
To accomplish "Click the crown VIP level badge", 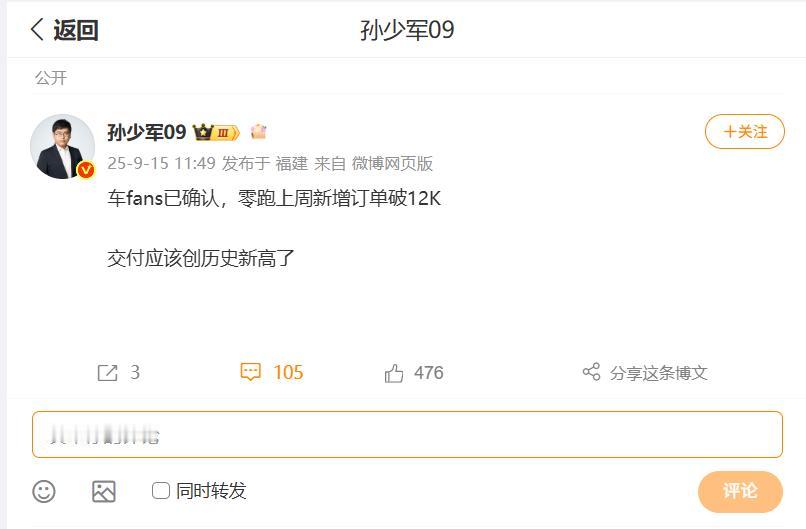I will pos(216,133).
